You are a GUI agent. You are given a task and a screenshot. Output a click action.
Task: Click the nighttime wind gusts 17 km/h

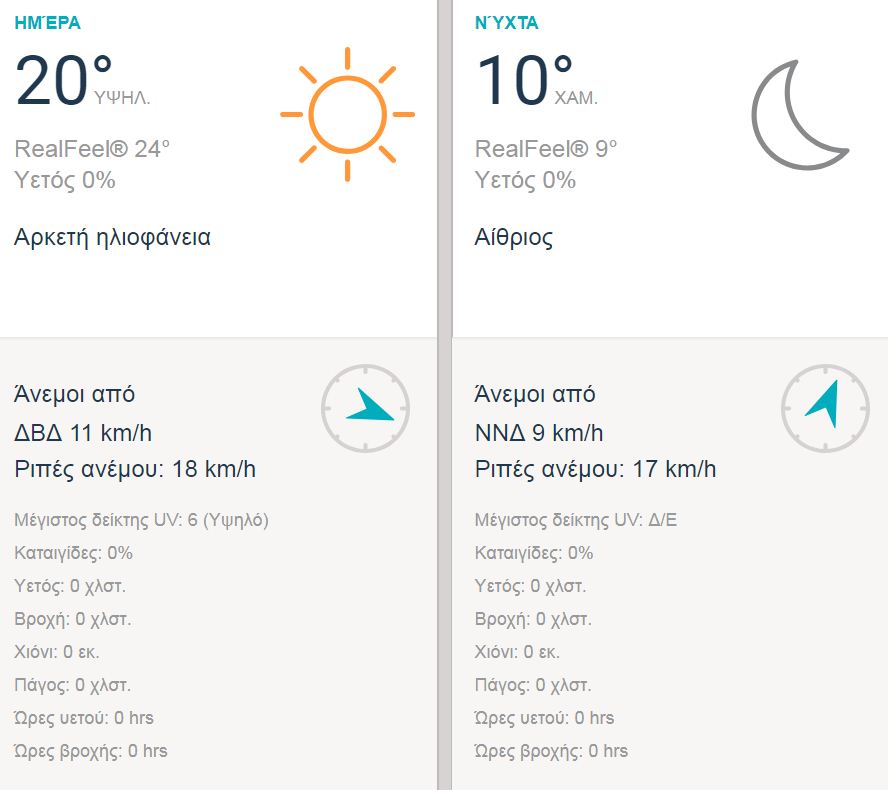click(x=595, y=469)
